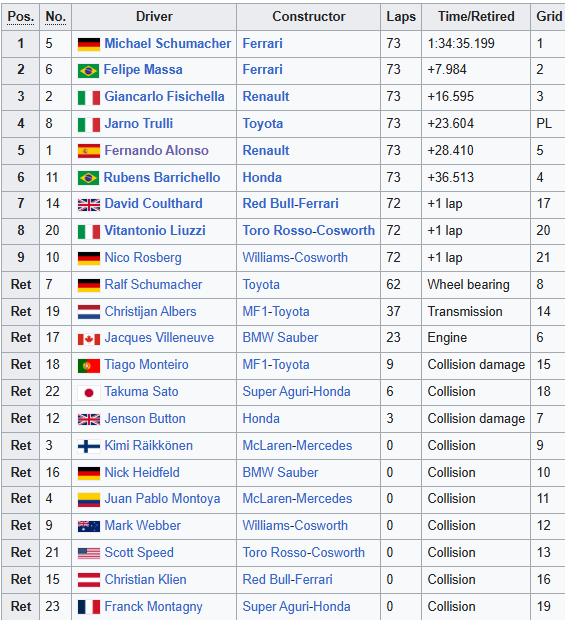Open the Giancarlo Fisichella driver link

click(x=164, y=96)
